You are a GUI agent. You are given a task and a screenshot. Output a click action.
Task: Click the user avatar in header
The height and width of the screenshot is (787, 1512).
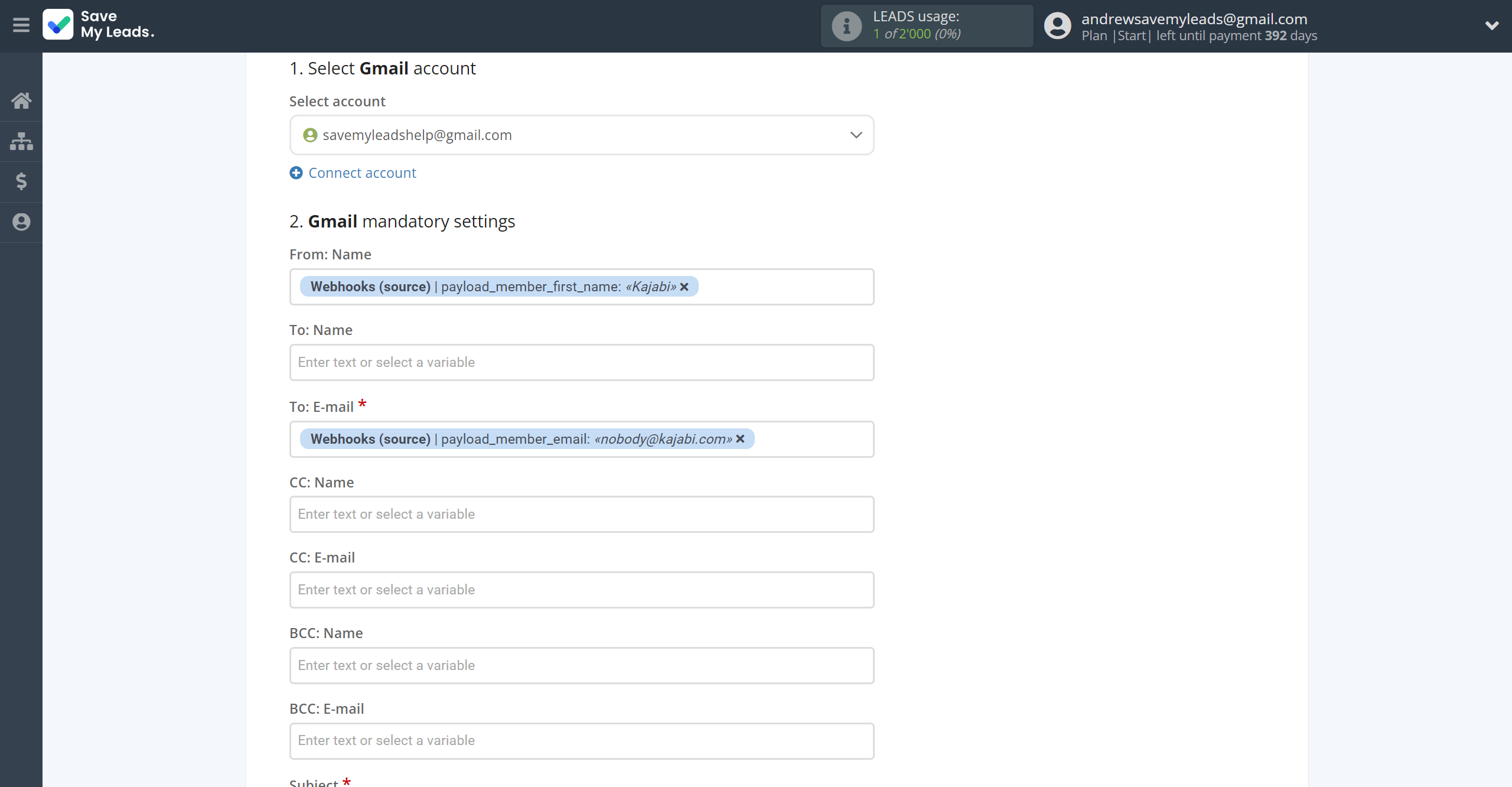(1057, 26)
